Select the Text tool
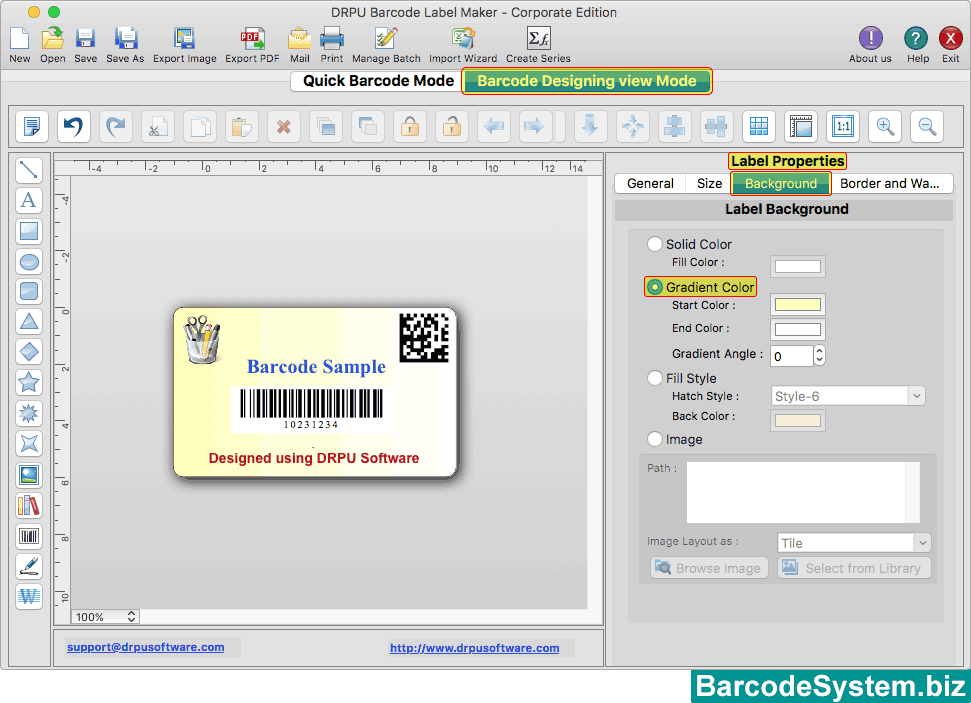The width and height of the screenshot is (971, 703). pos(28,200)
